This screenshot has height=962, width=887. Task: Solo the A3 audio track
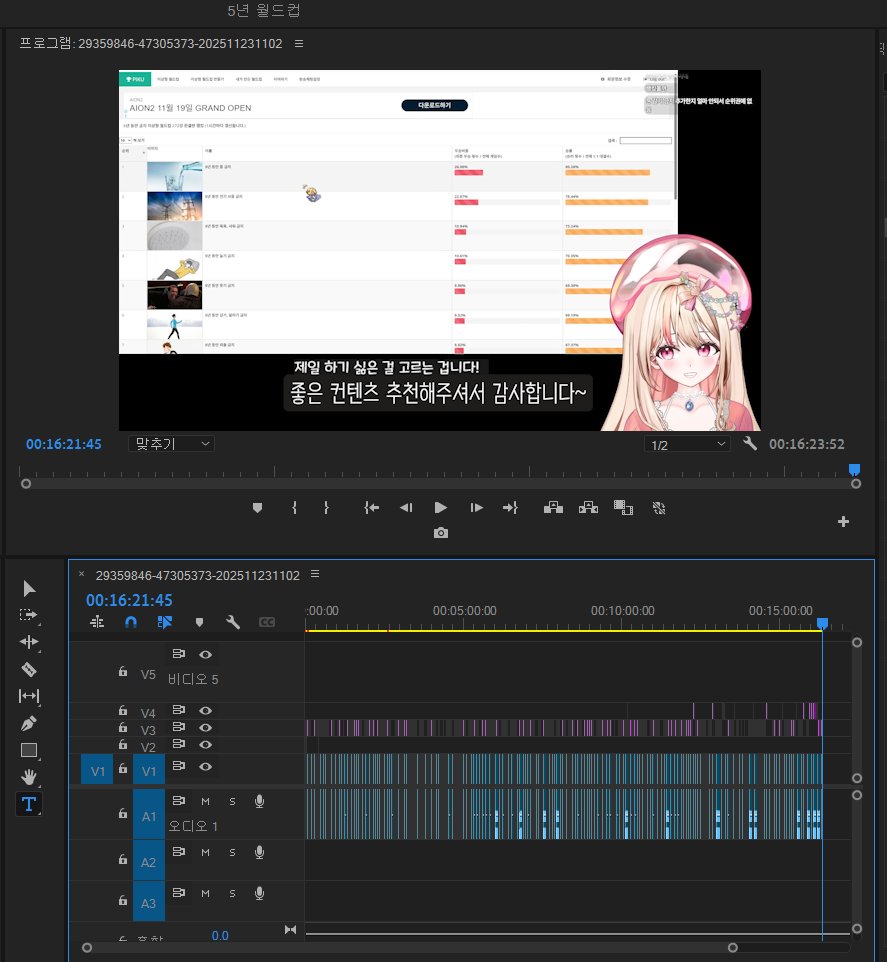tap(232, 893)
